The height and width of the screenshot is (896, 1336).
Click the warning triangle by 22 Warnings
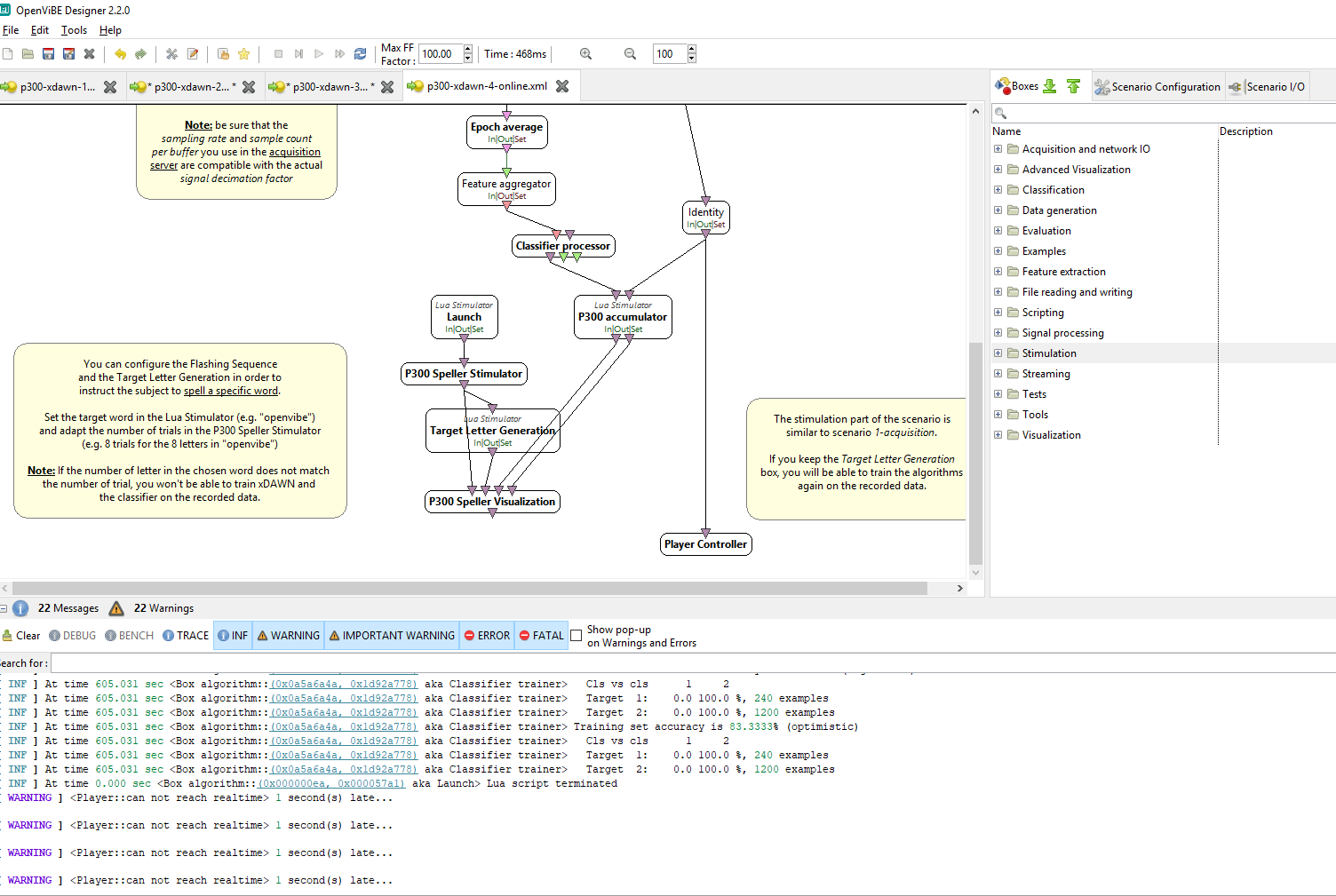click(x=116, y=608)
